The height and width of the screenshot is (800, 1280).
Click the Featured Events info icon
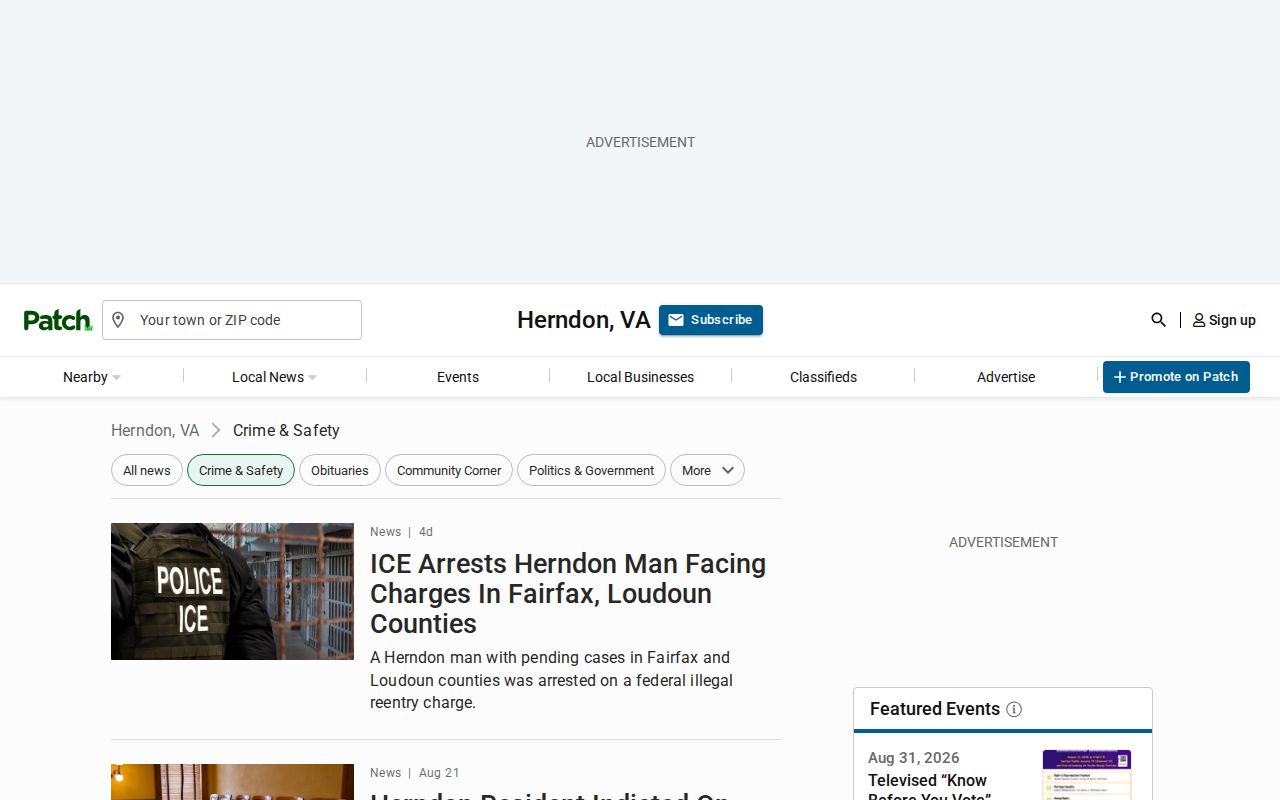coord(1014,709)
